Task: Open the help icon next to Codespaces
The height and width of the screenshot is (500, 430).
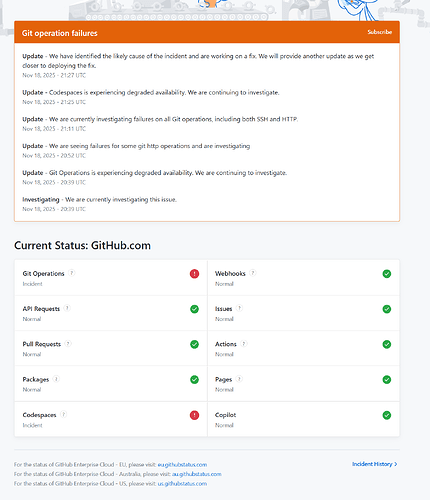Action: point(63,414)
